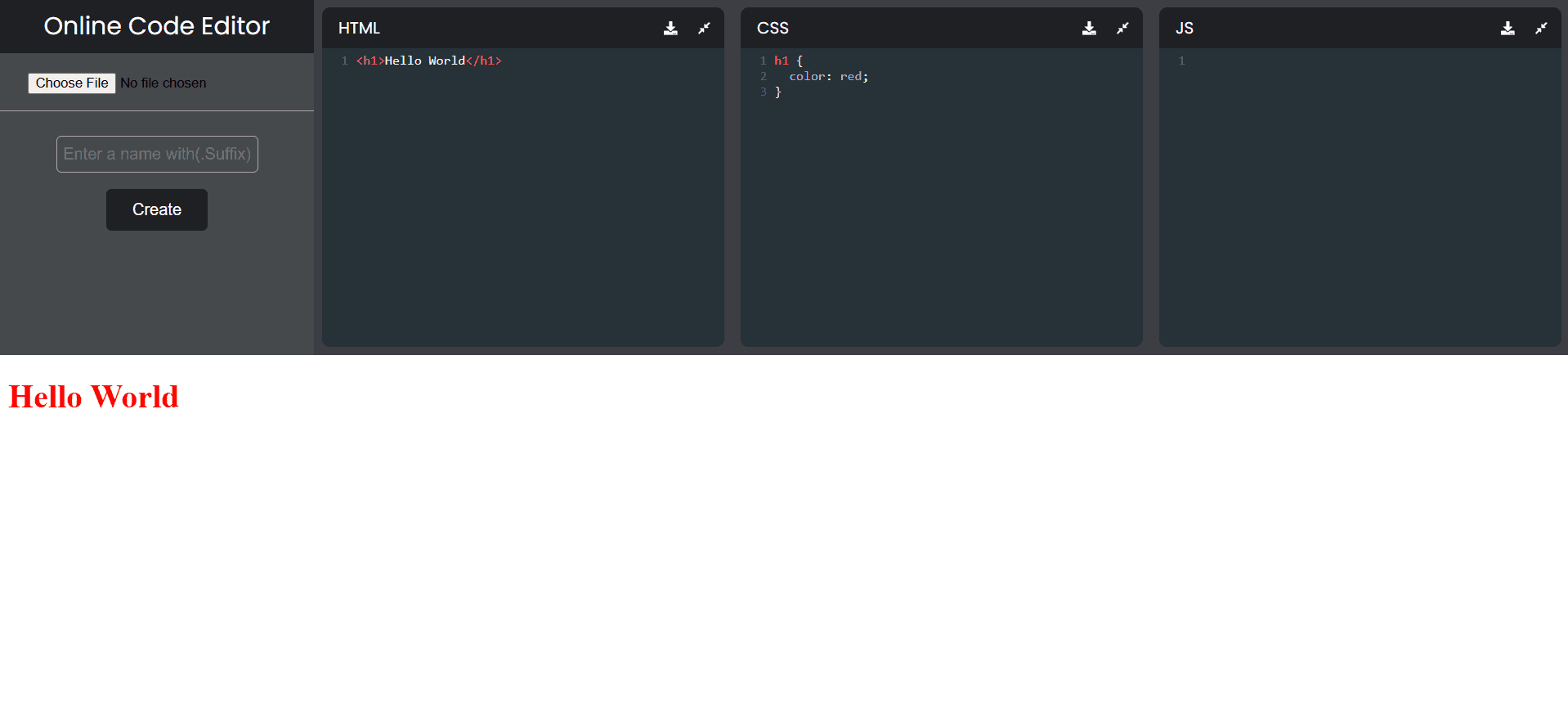Image resolution: width=1568 pixels, height=706 pixels.
Task: Collapse the HTML editor panel
Action: click(704, 29)
